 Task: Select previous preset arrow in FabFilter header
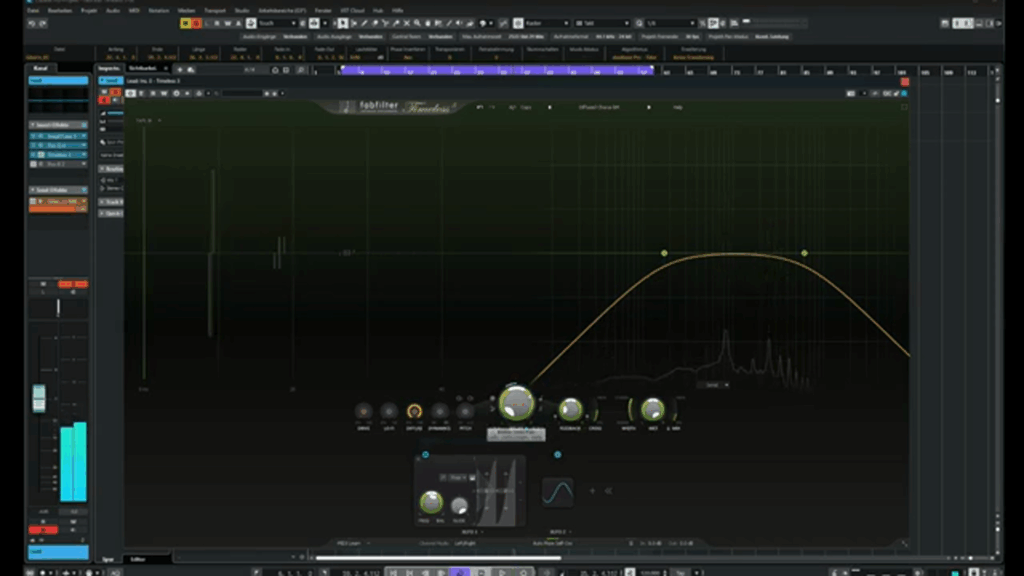tap(549, 107)
